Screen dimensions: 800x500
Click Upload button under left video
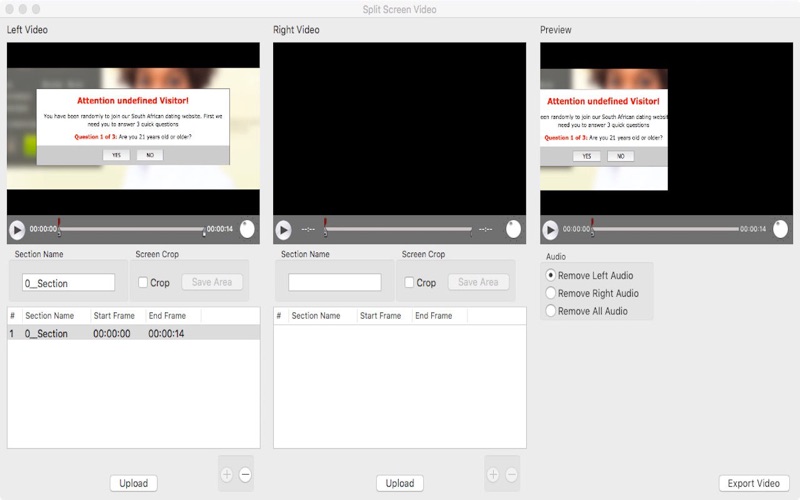click(x=133, y=483)
